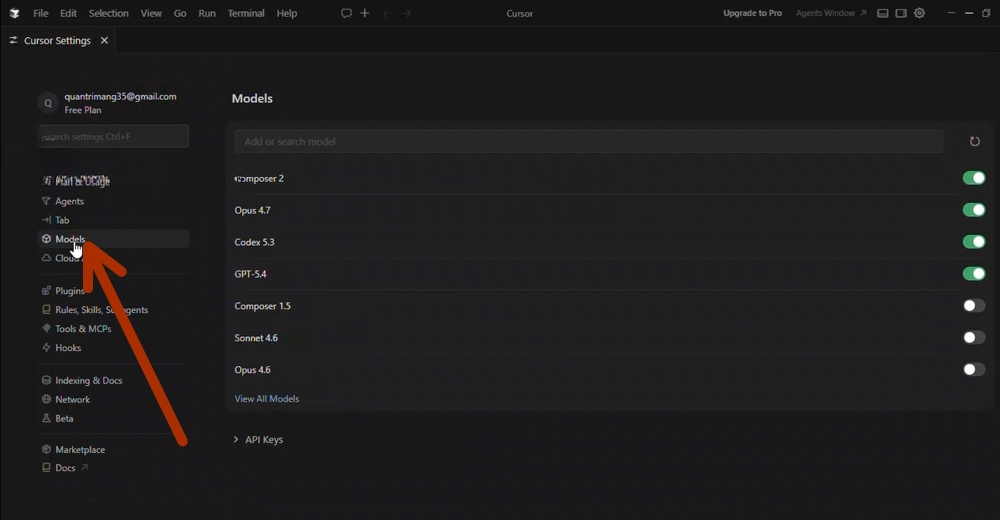The height and width of the screenshot is (520, 1000).
Task: Turn off the GPT-5.4 toggle
Action: click(x=974, y=274)
